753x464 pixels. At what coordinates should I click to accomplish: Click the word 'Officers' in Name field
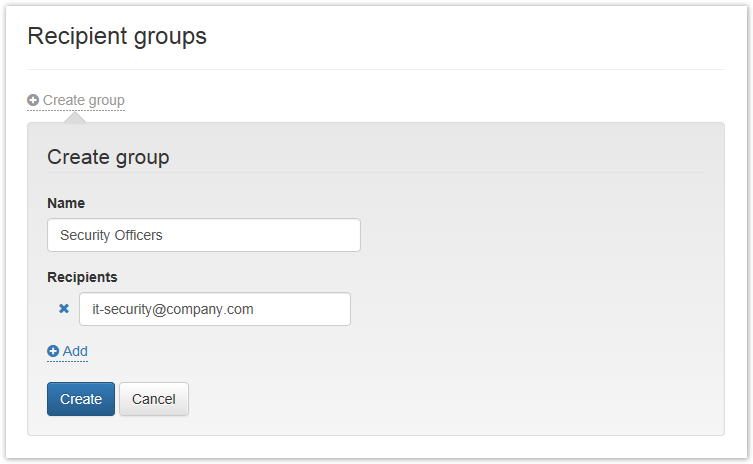click(137, 235)
